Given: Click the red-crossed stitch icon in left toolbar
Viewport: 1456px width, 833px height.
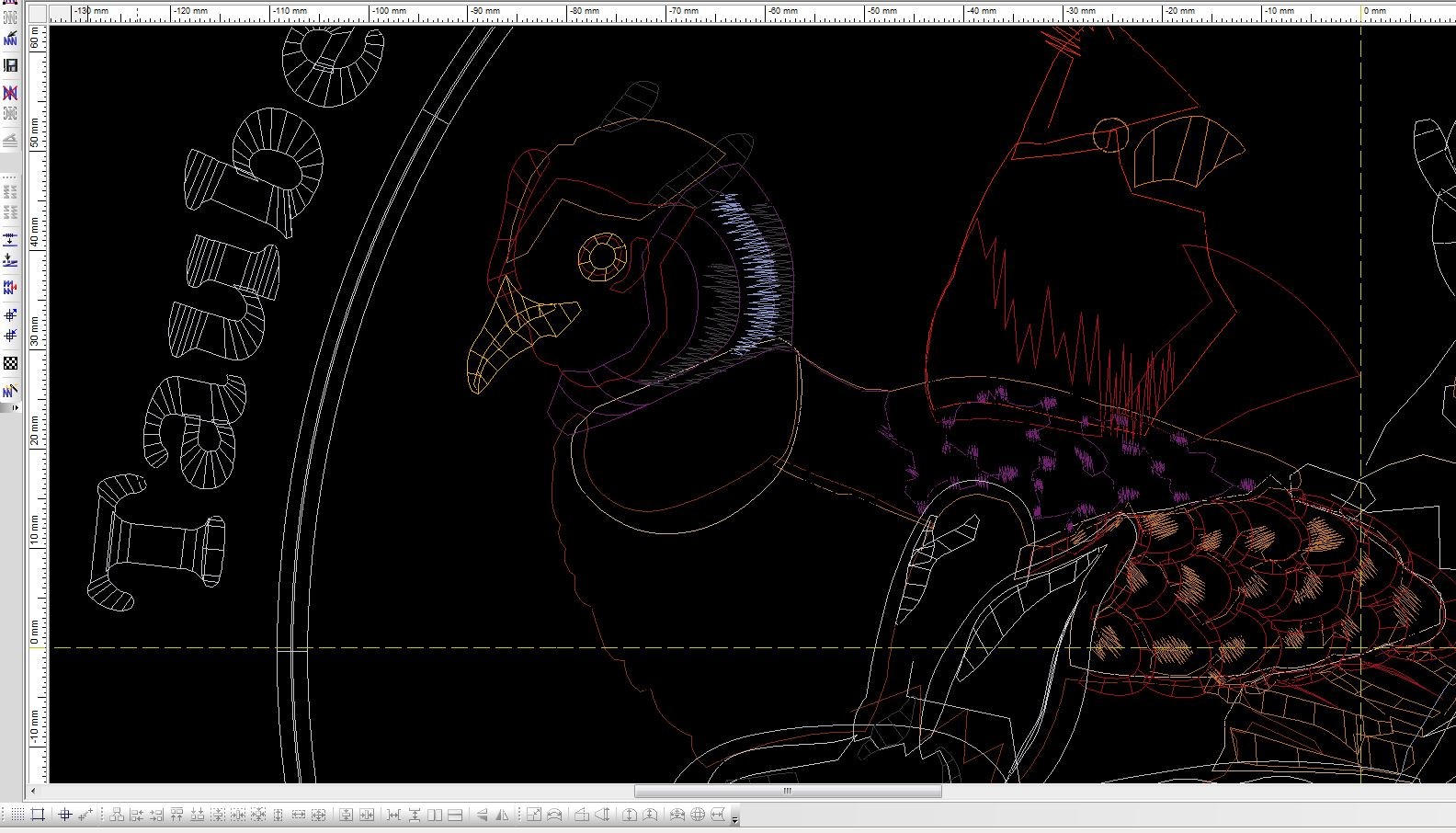Looking at the screenshot, I should click(11, 93).
